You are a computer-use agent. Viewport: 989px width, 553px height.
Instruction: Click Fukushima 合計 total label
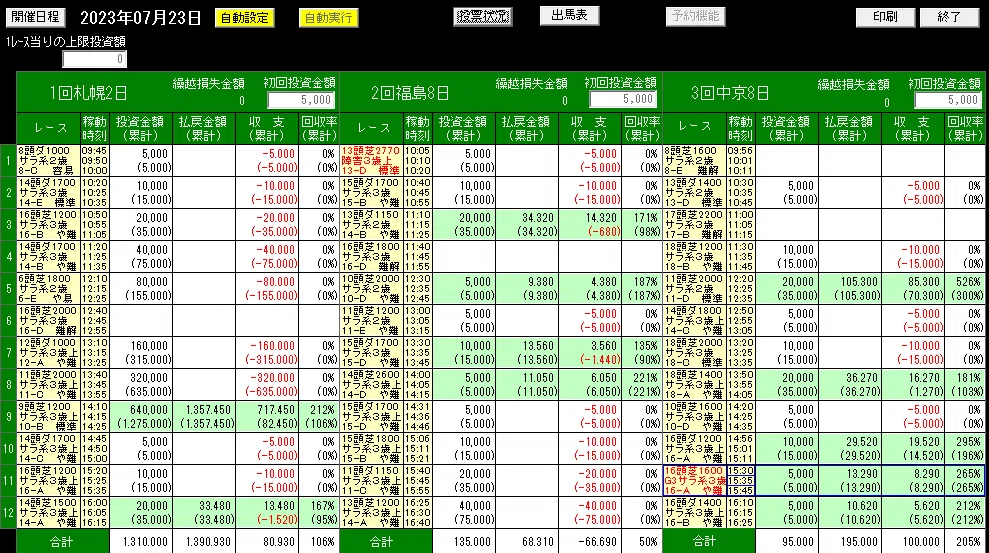[385, 542]
